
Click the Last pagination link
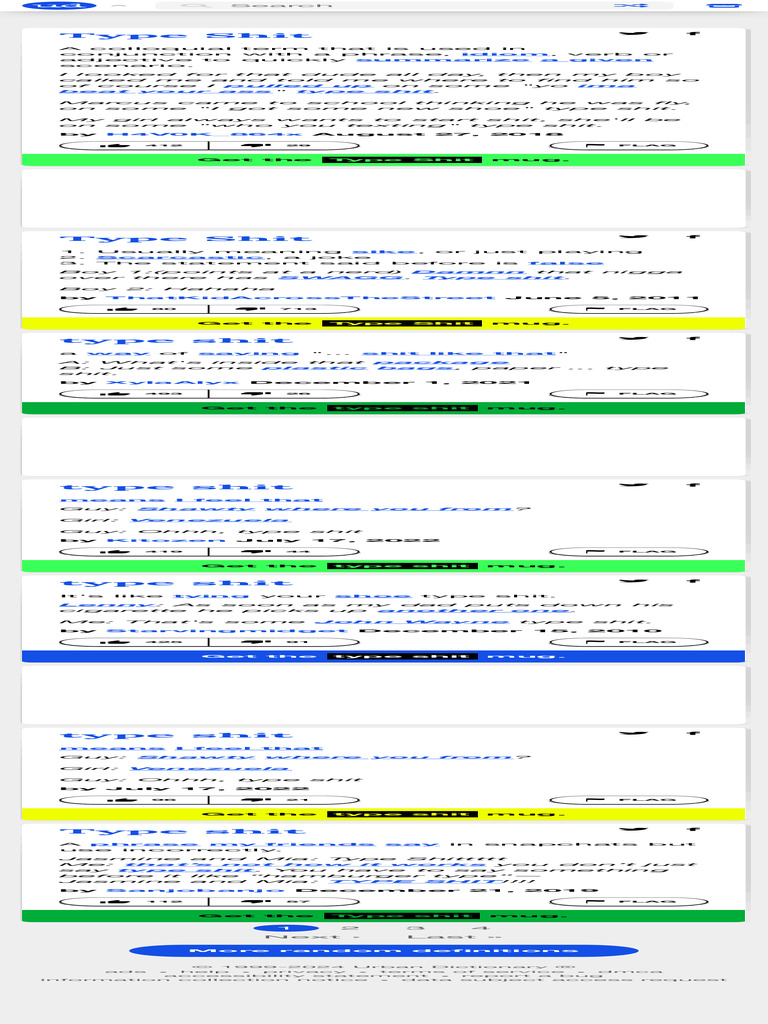(x=455, y=937)
